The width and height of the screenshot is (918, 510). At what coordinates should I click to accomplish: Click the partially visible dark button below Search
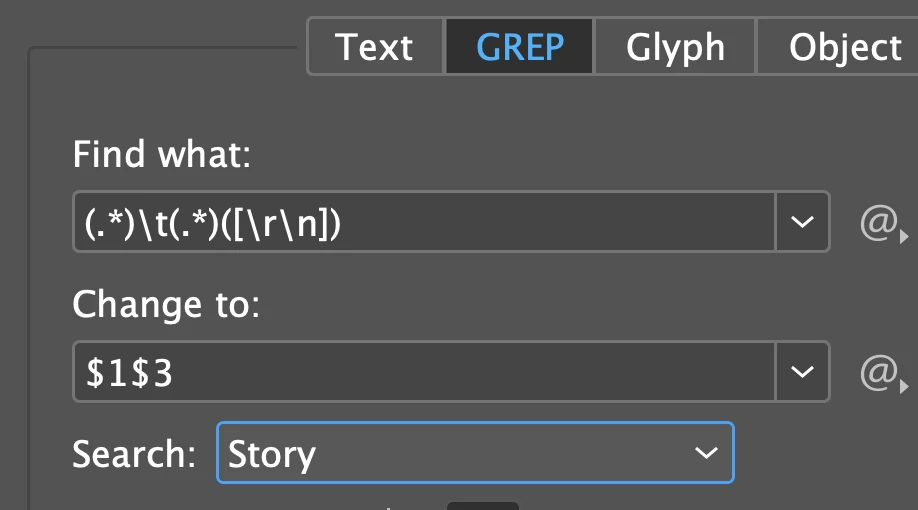(x=482, y=506)
